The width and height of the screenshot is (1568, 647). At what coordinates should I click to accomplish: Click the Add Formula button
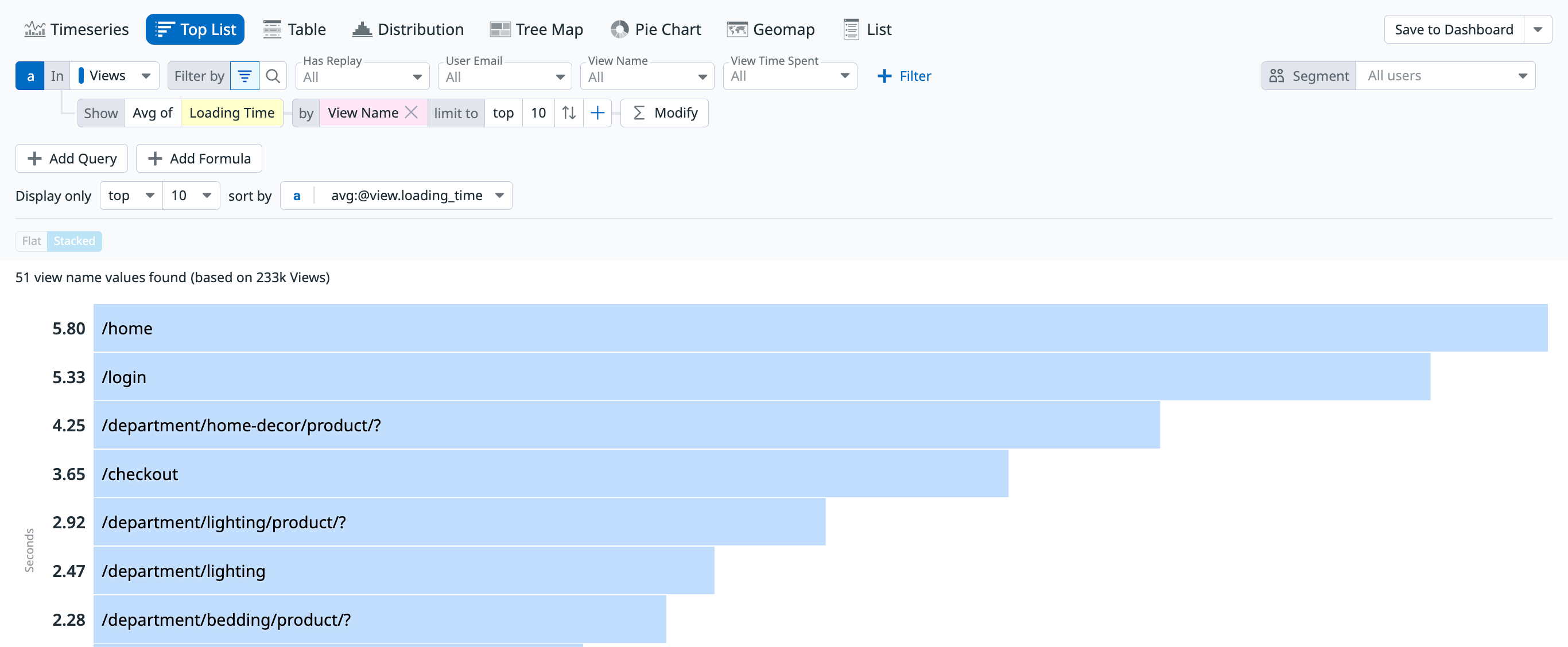click(199, 158)
